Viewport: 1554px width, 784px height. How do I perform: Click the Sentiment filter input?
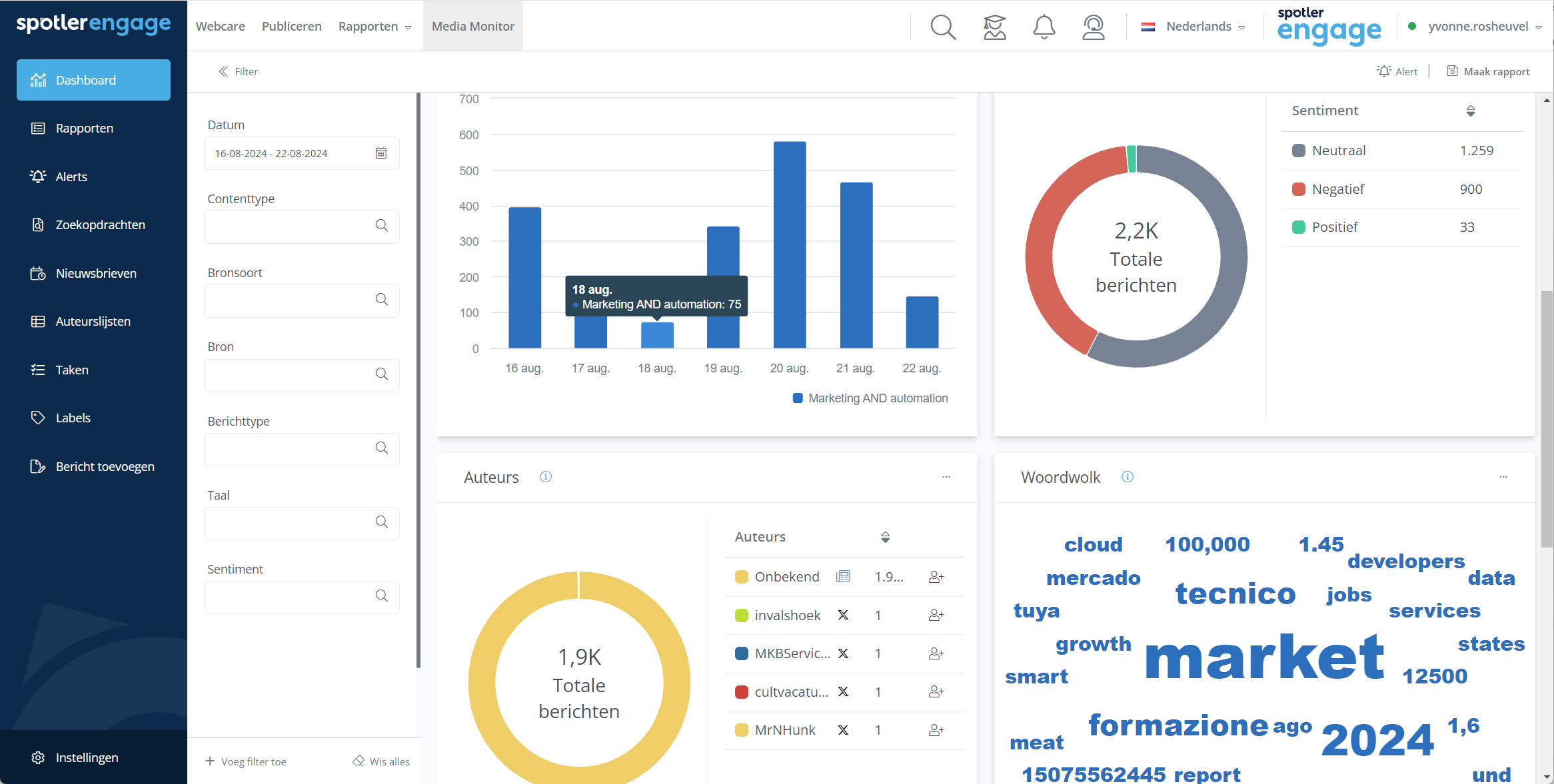(302, 597)
